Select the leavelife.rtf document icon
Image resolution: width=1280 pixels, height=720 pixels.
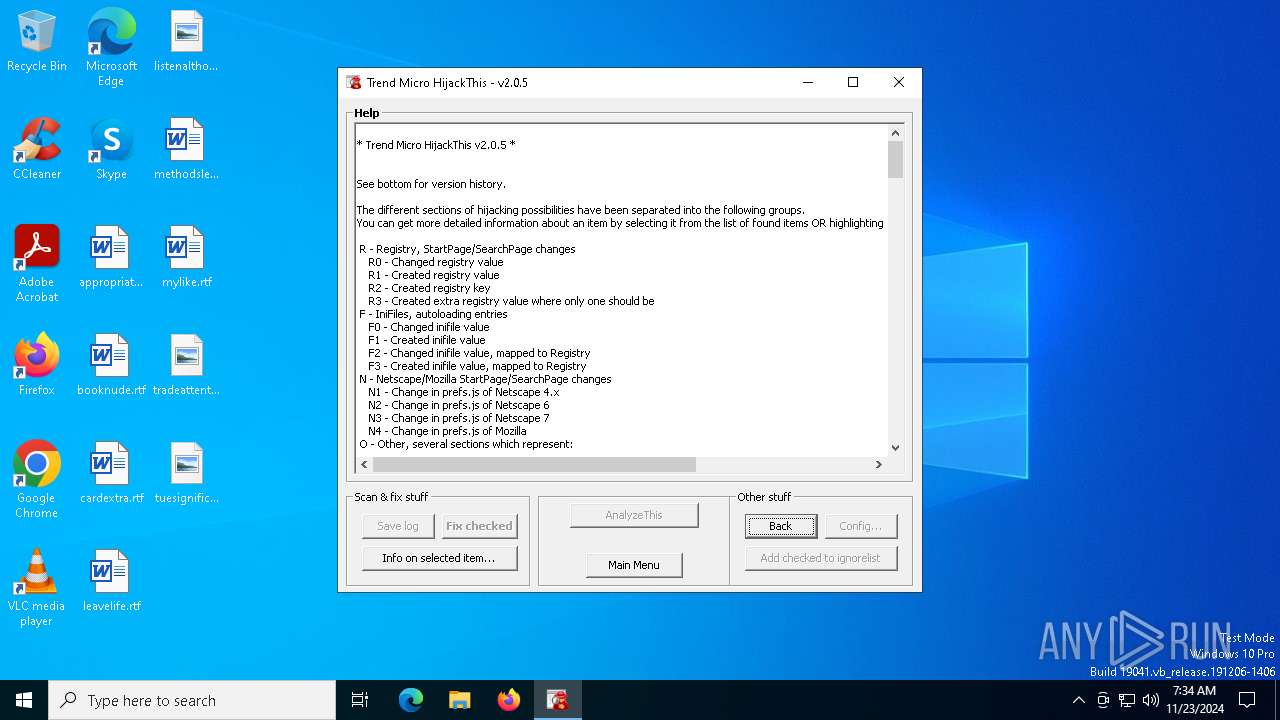[111, 582]
